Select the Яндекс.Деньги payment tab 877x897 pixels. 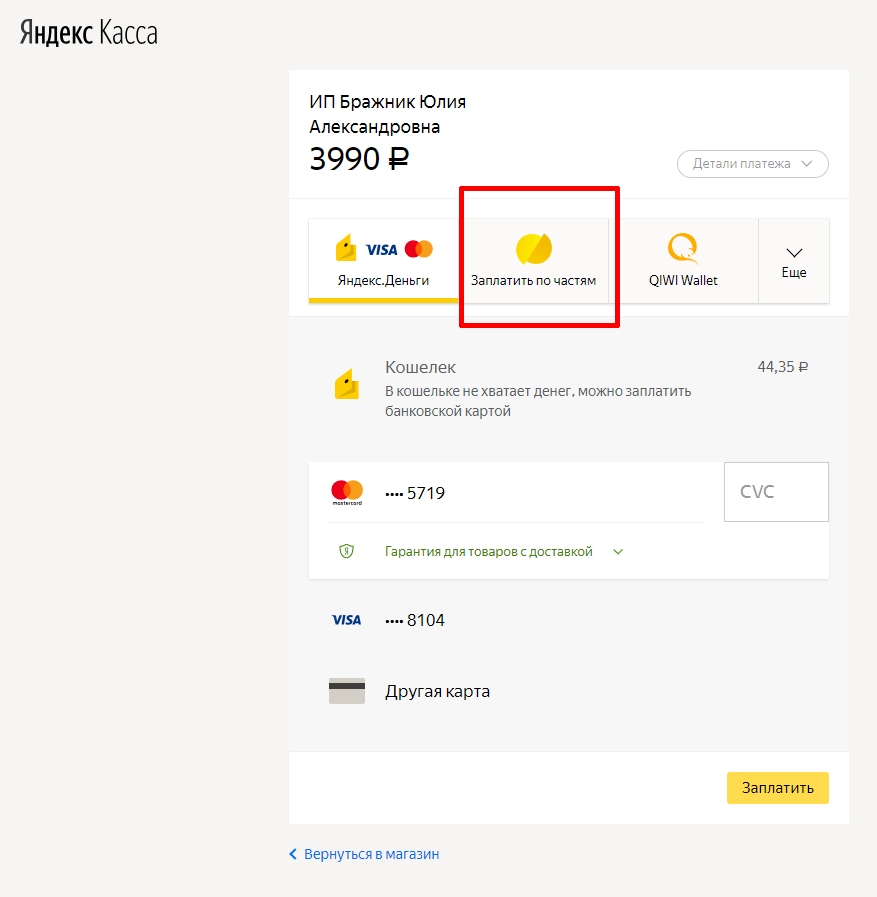coord(383,260)
